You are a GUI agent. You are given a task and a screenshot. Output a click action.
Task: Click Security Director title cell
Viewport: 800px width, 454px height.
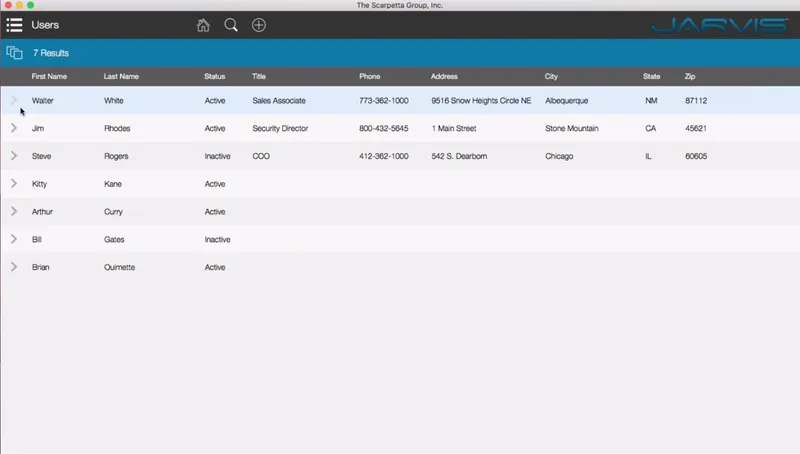pos(280,129)
